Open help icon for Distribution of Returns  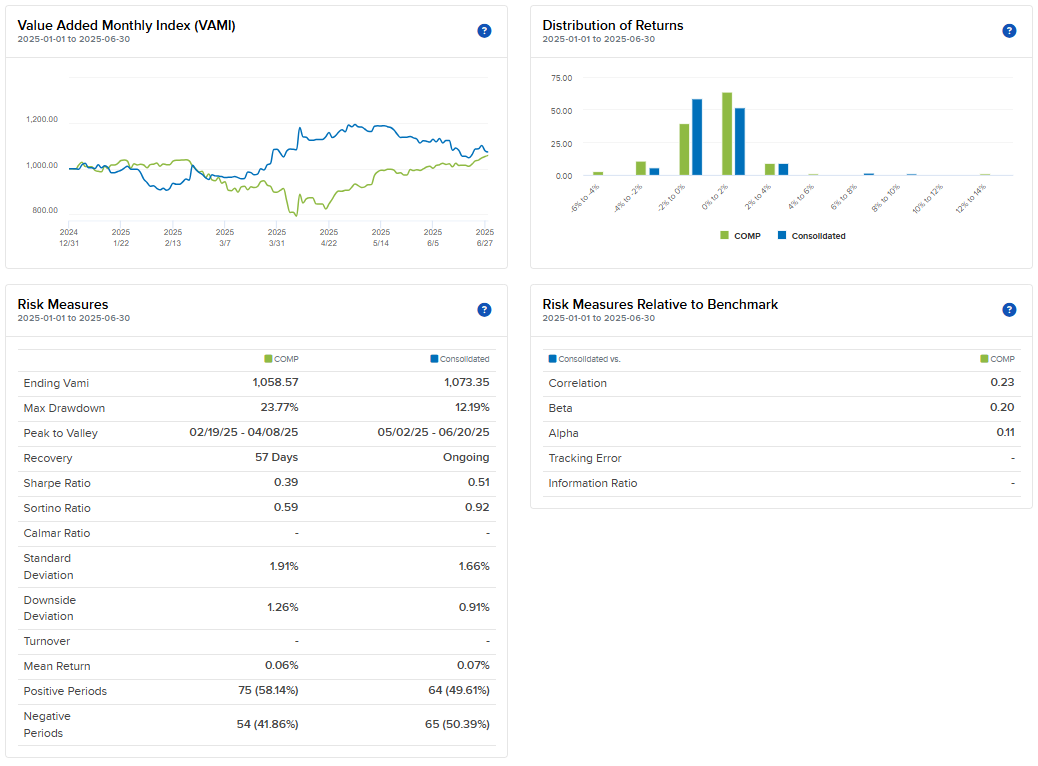click(x=1009, y=31)
